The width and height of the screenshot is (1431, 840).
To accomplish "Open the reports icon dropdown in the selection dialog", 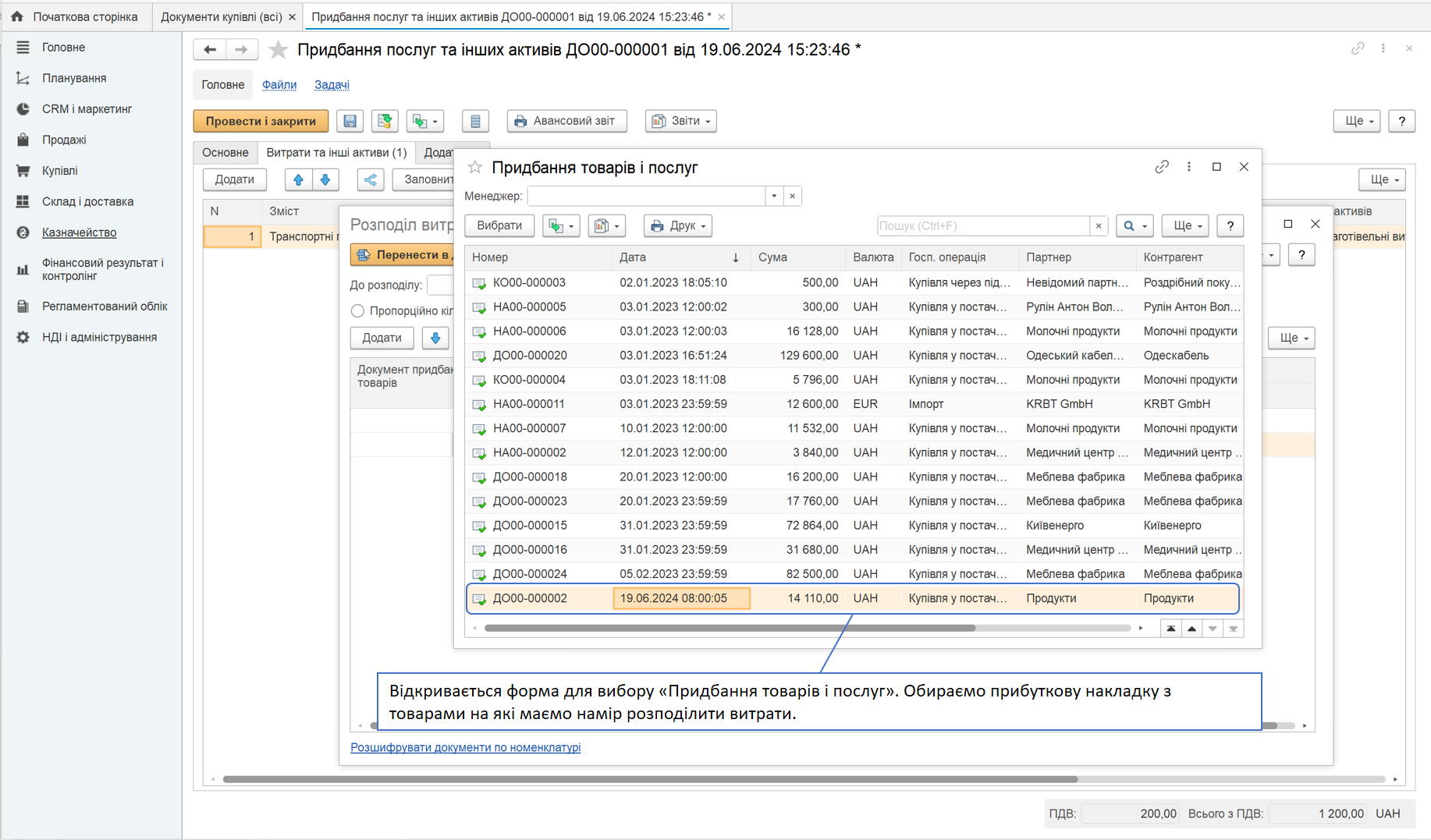I will [x=606, y=225].
